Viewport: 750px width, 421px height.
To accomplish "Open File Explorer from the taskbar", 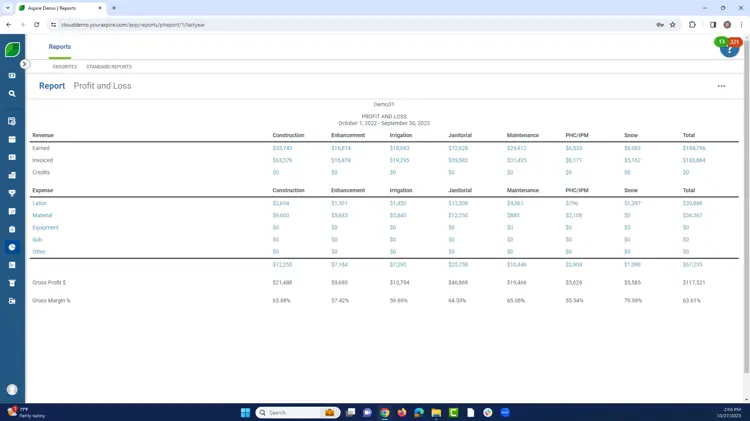I will click(436, 412).
